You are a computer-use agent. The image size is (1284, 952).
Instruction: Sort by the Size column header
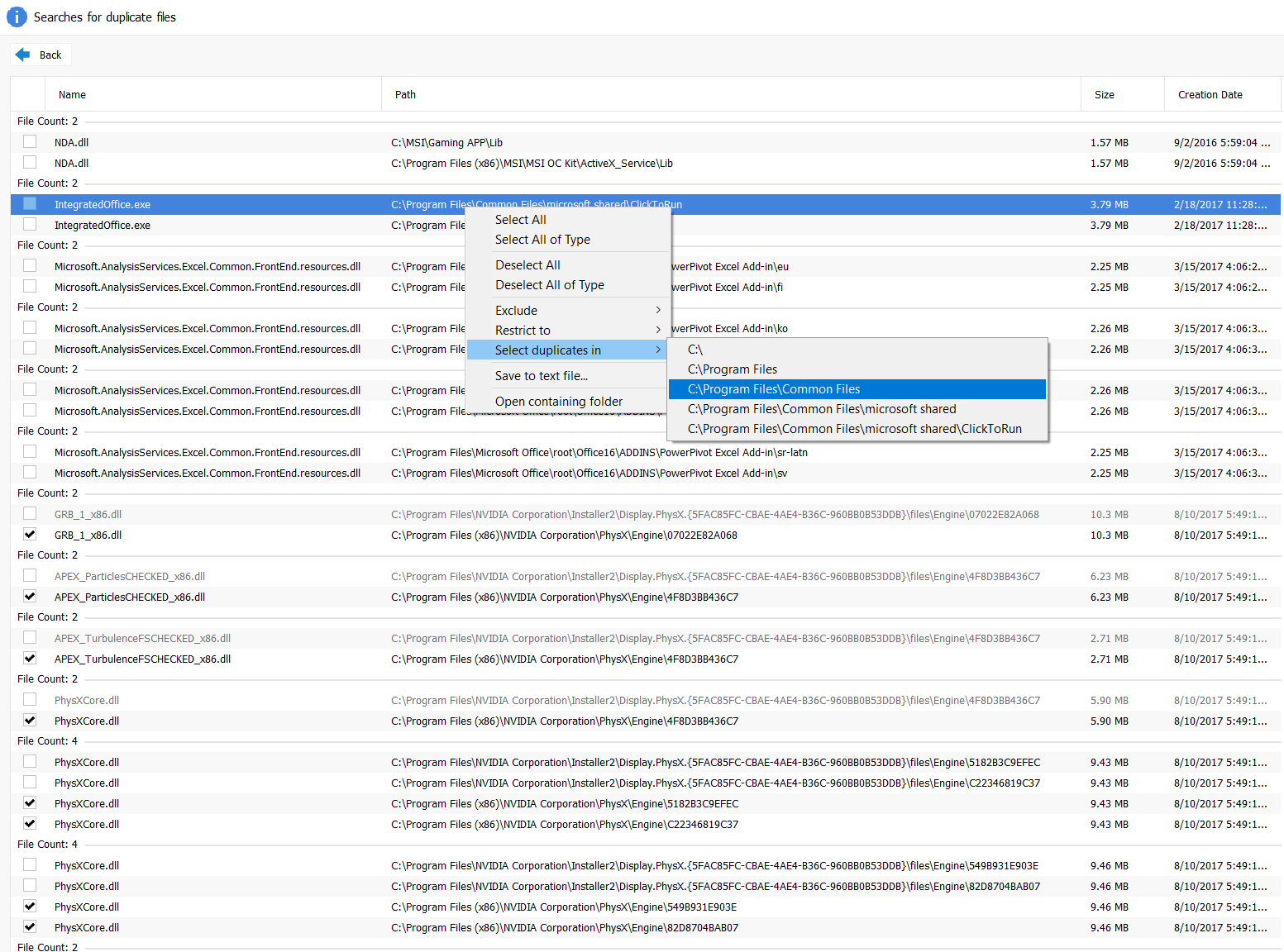tap(1104, 95)
